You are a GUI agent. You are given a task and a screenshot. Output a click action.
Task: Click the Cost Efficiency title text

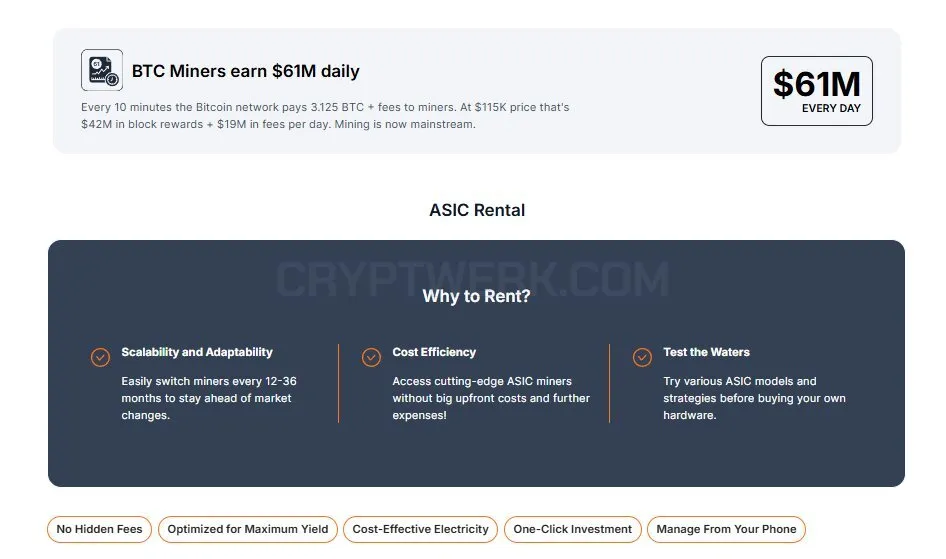(434, 352)
